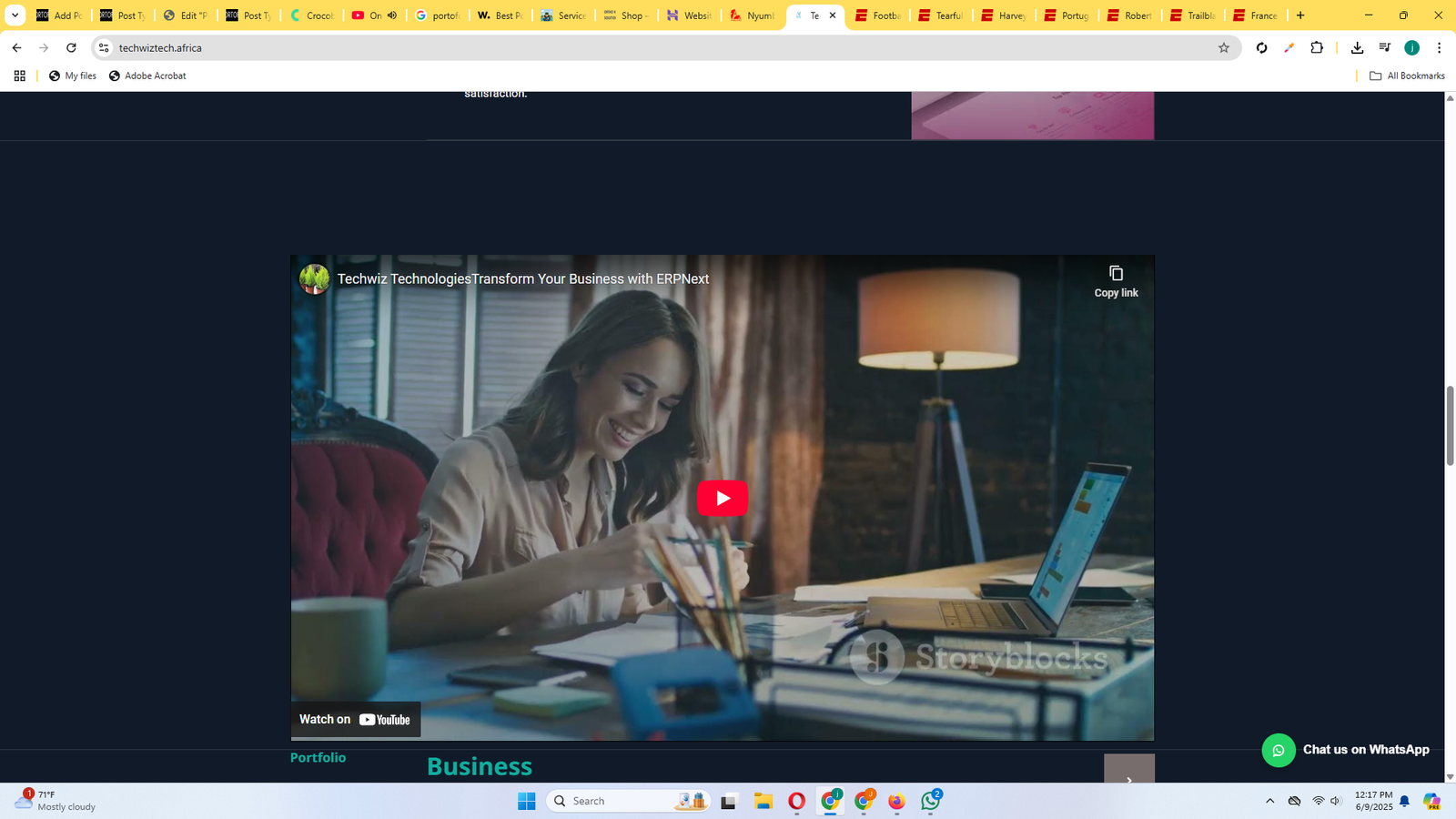Viewport: 1456px width, 819px height.
Task: Focus the address bar with techwiztech.africa
Action: (x=664, y=47)
